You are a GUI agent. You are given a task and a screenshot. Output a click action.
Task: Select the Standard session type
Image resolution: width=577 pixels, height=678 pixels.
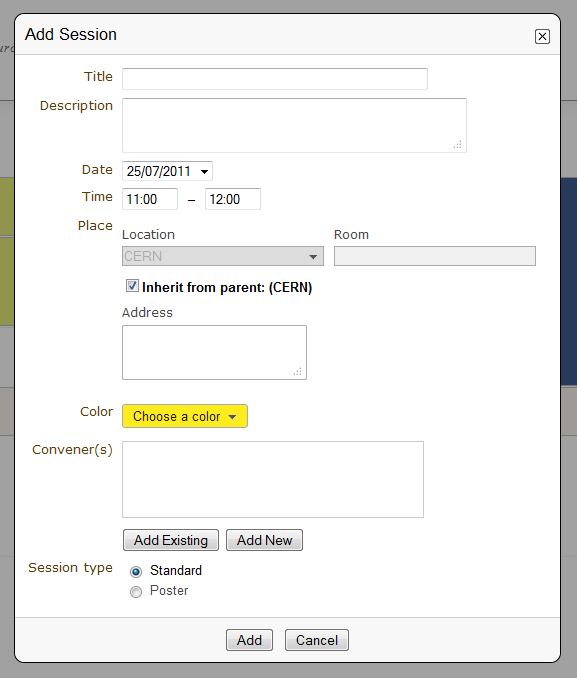click(136, 572)
